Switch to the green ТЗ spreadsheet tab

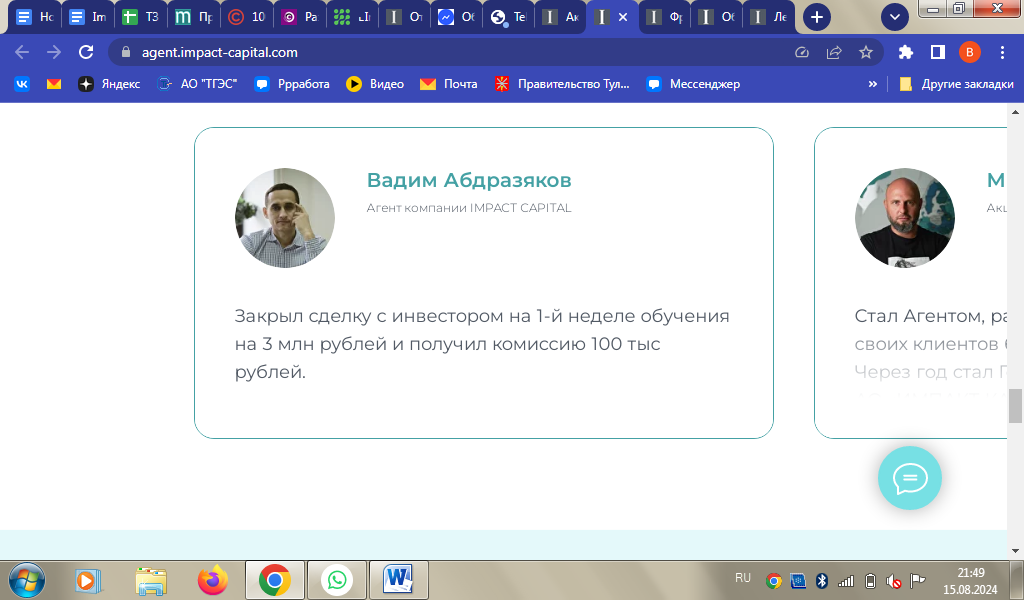(x=140, y=17)
